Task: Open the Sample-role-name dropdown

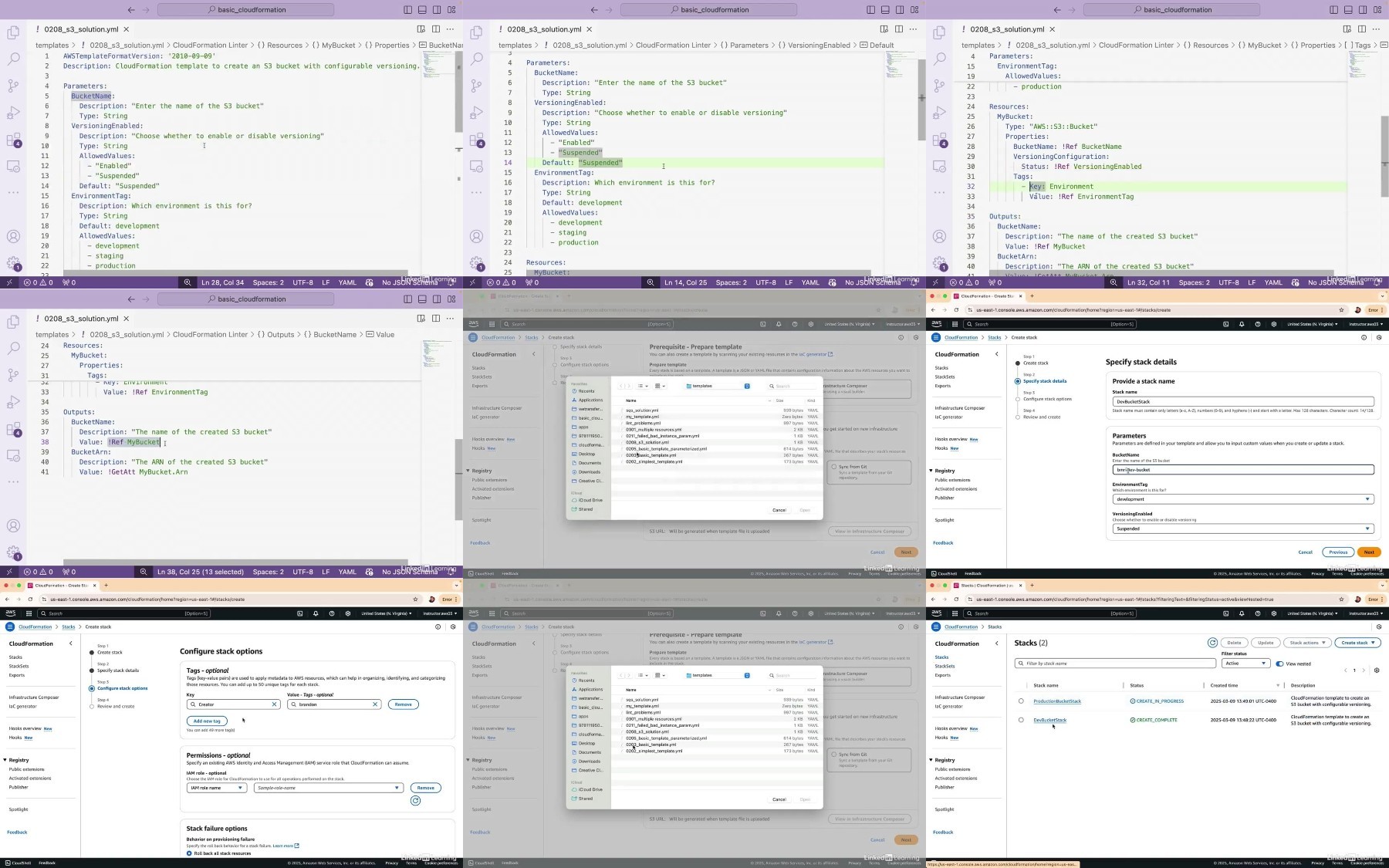Action: 330,788
